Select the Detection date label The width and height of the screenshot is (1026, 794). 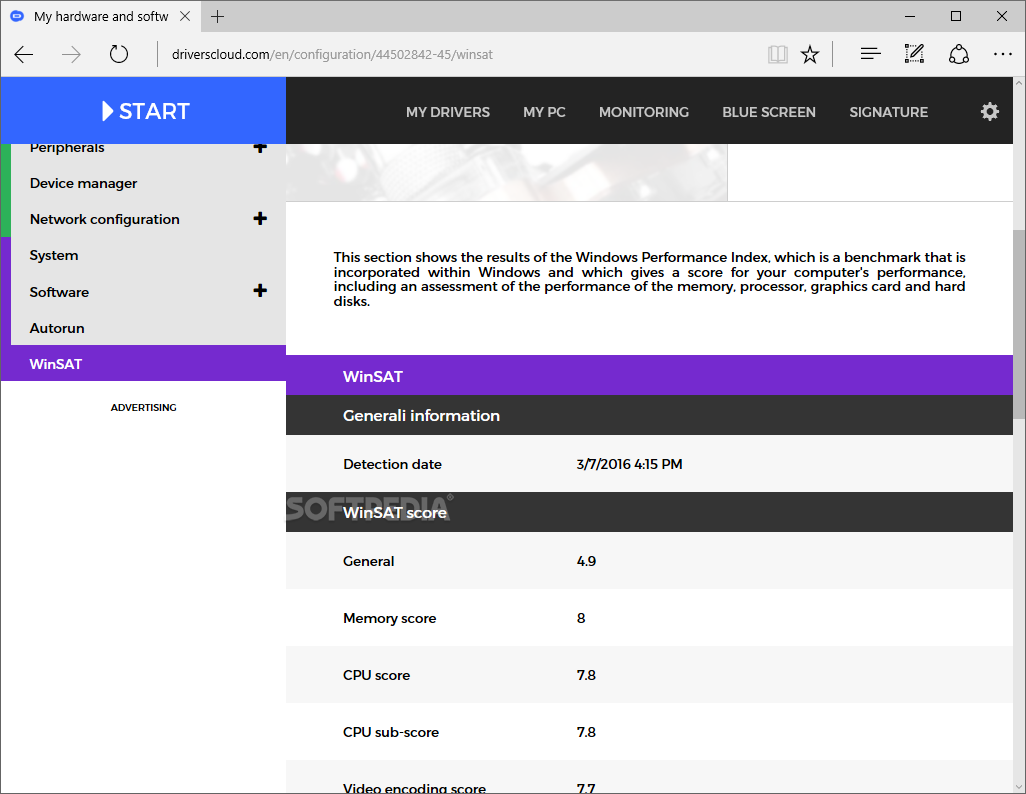pos(392,464)
